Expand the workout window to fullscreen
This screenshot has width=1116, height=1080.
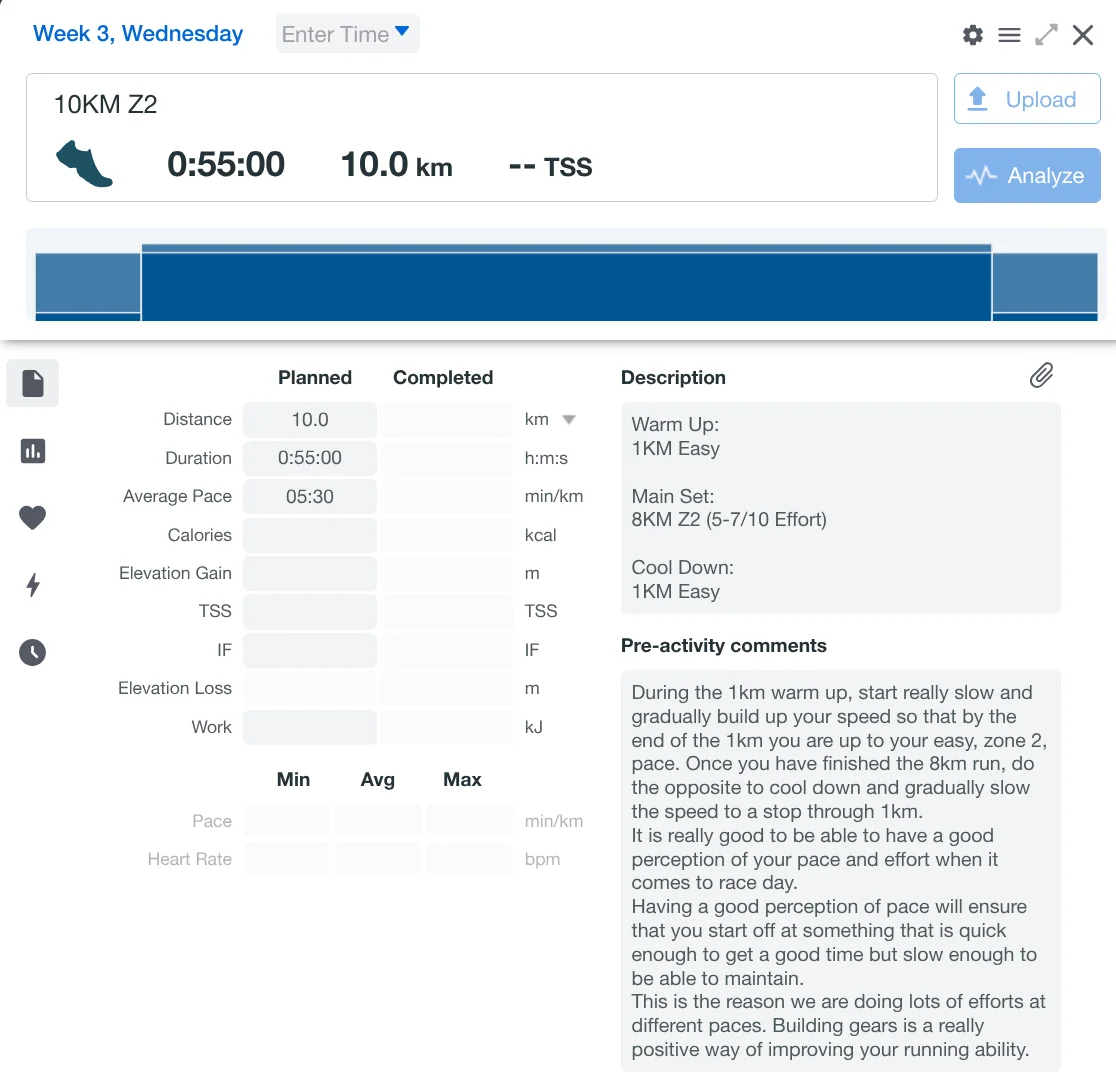1046,36
